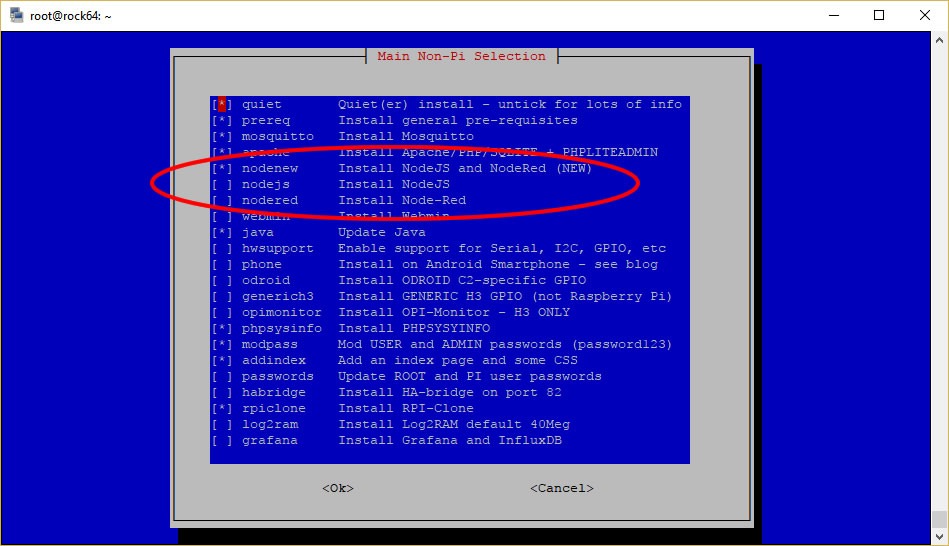Viewport: 949px width, 546px height.
Task: Click 'Update Java' description text
Action: point(382,232)
